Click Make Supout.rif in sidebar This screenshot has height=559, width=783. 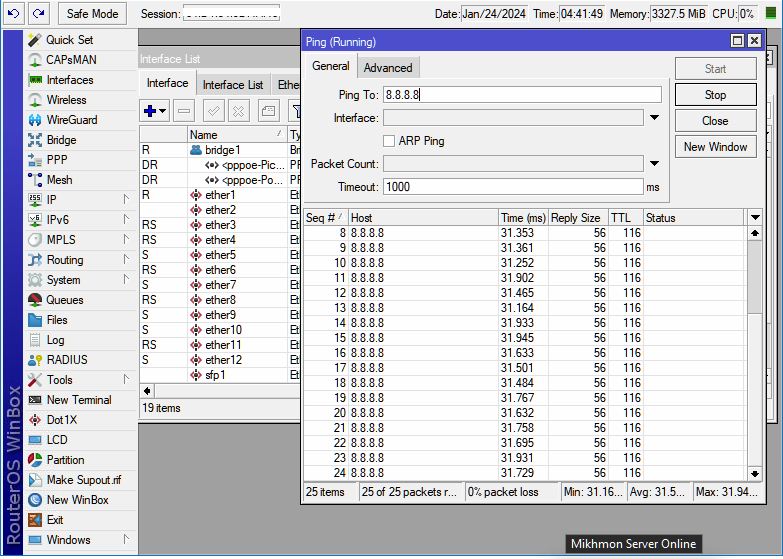83,480
